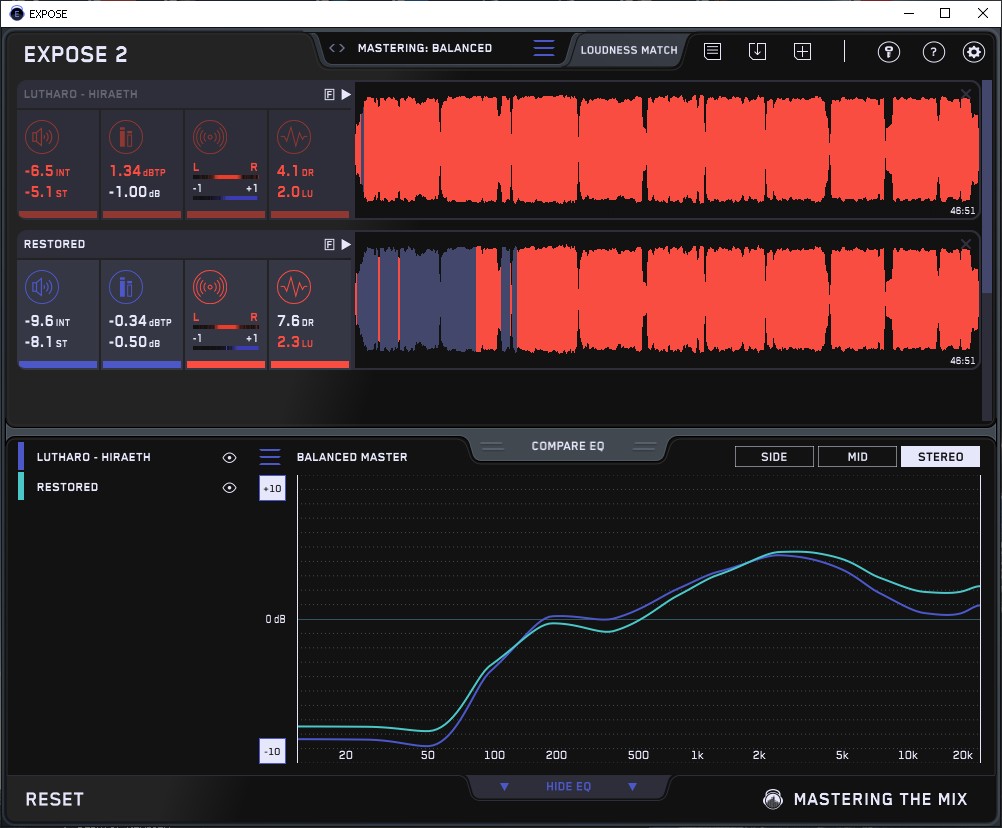Toggle the Loudness Match button
The image size is (1002, 828).
click(x=628, y=49)
